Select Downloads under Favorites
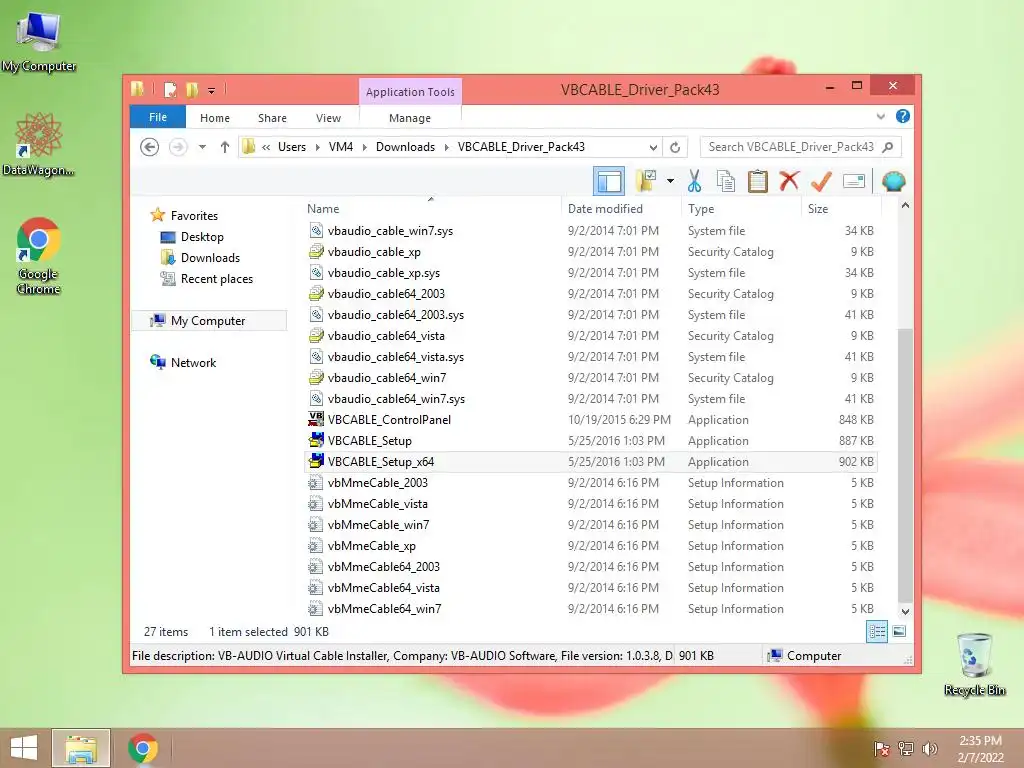The image size is (1024, 768). 210,257
